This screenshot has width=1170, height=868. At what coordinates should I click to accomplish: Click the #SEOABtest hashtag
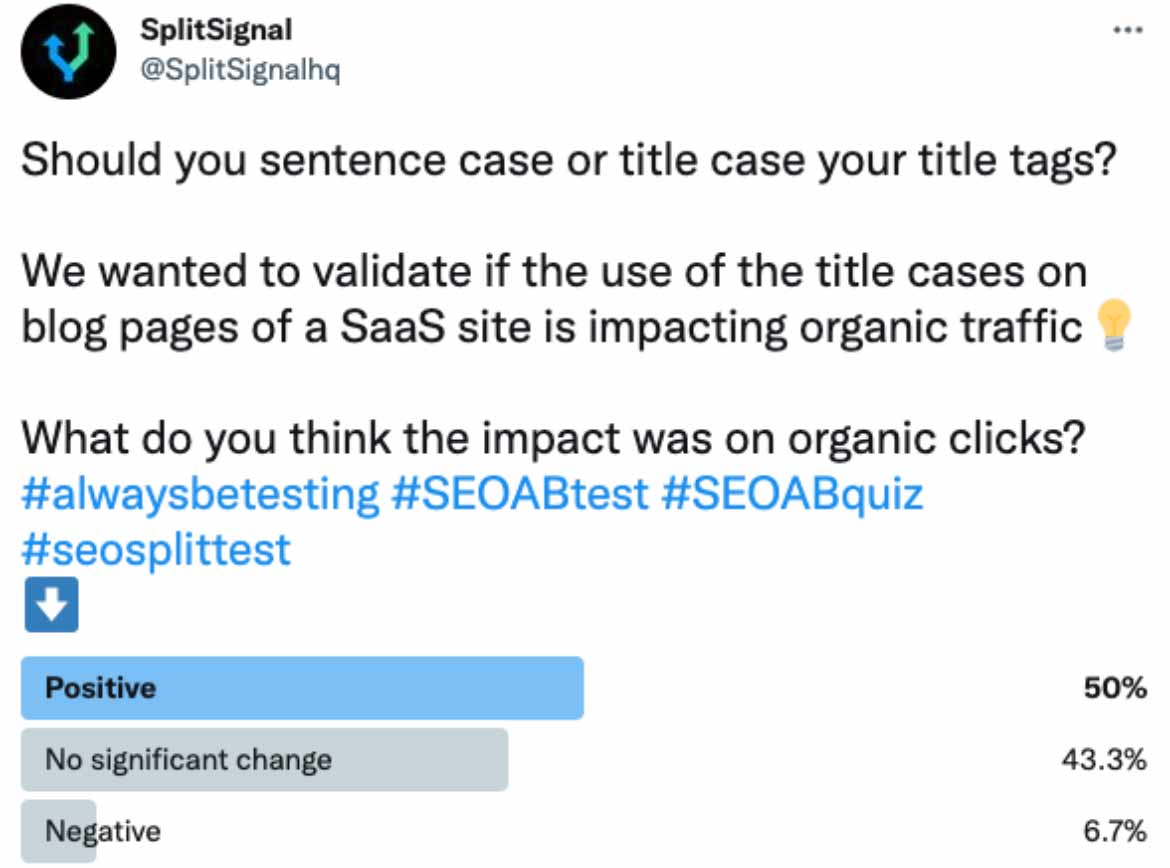(x=520, y=494)
